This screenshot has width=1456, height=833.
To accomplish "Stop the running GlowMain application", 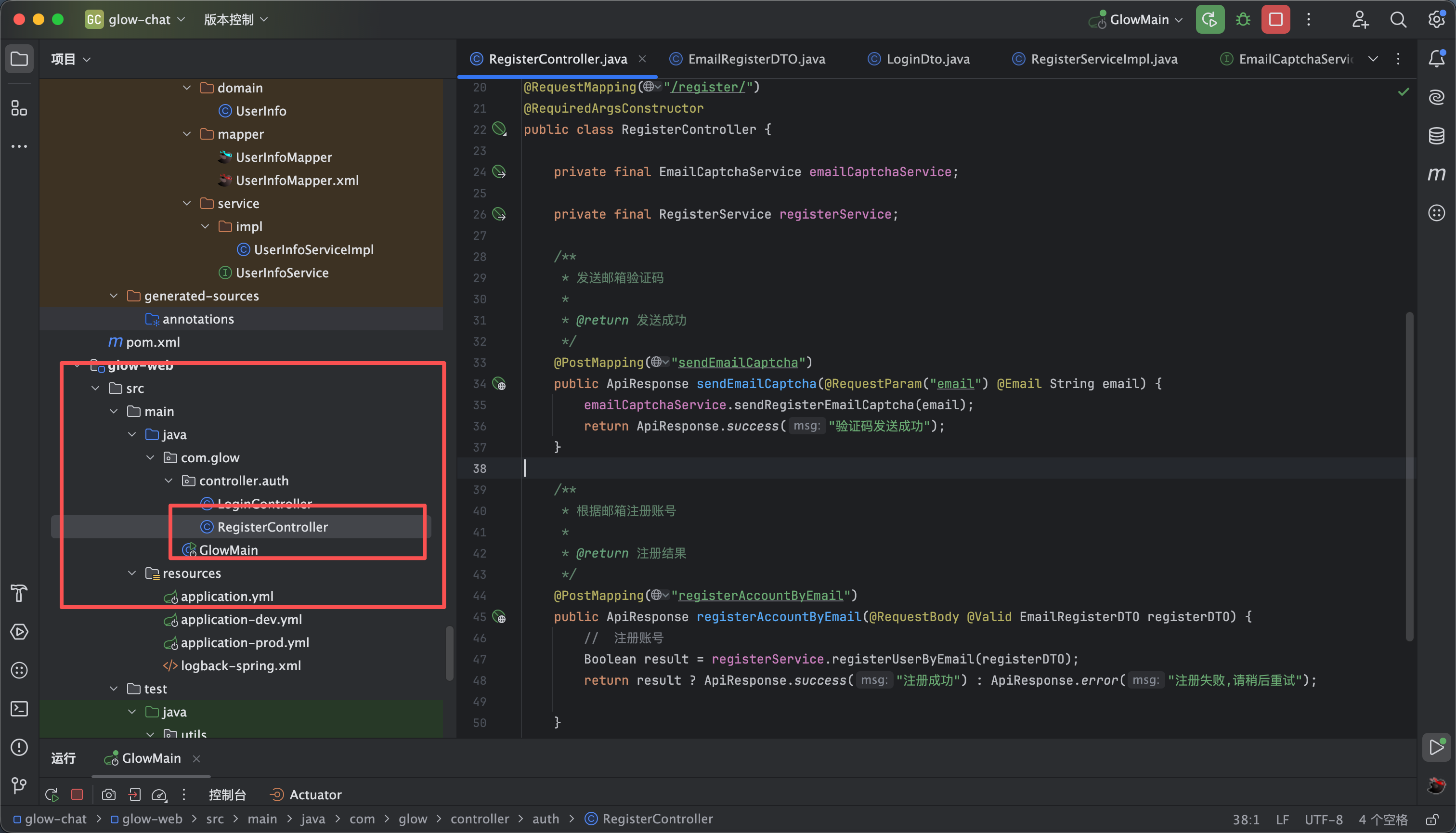I will [x=1275, y=19].
